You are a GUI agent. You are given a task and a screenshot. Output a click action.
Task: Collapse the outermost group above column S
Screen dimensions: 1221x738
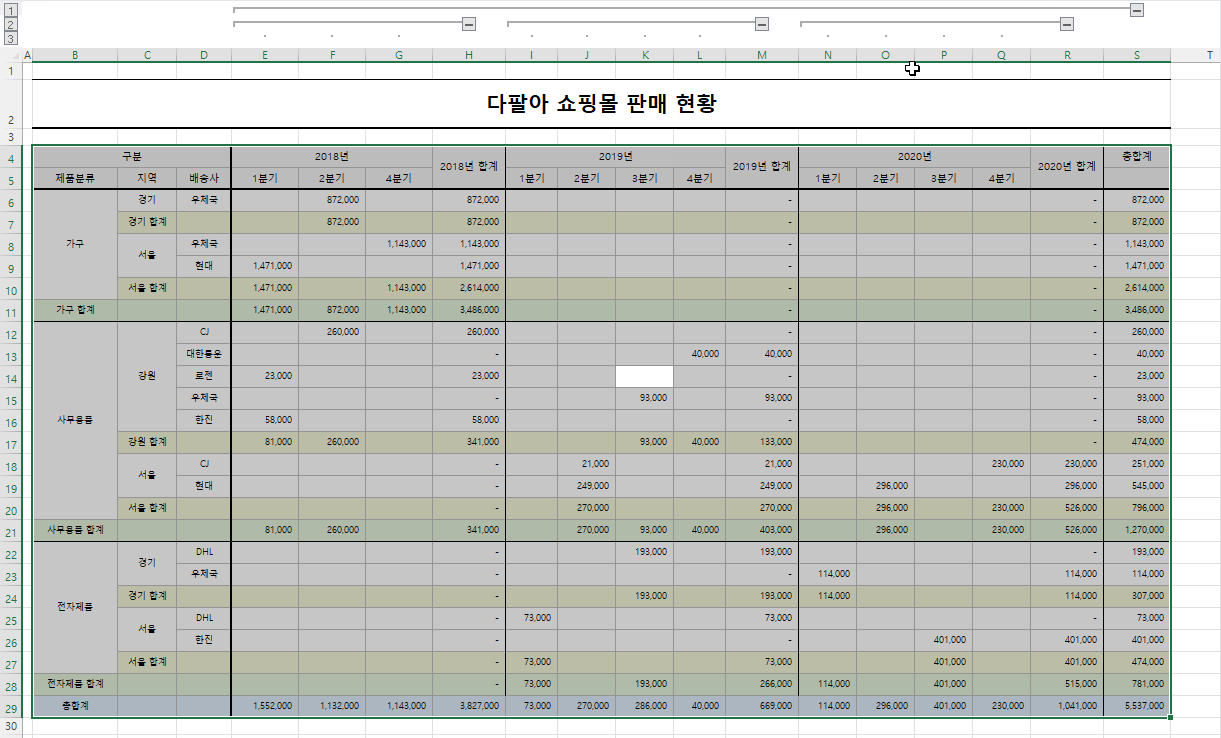(1136, 9)
